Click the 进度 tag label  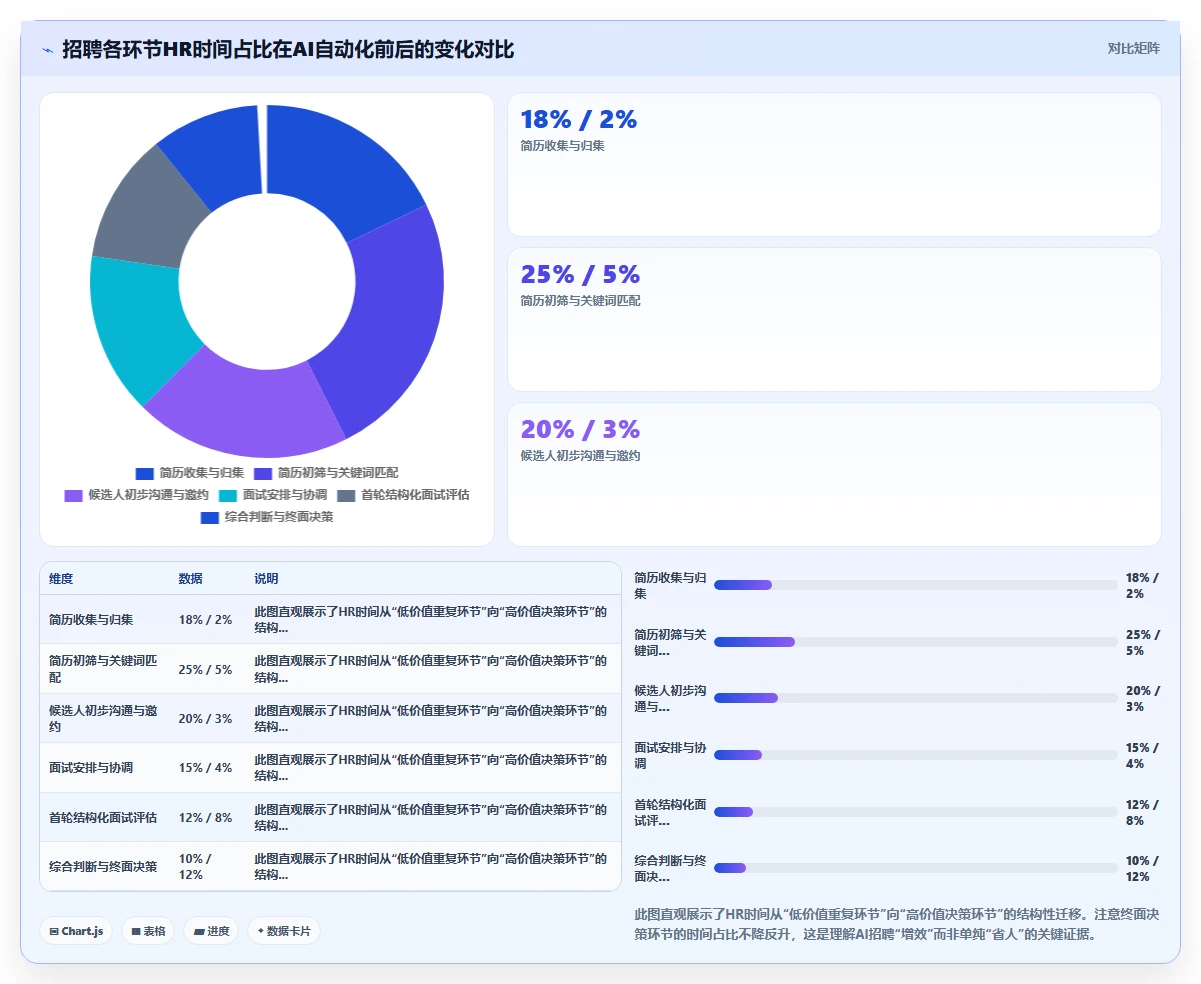pos(218,931)
